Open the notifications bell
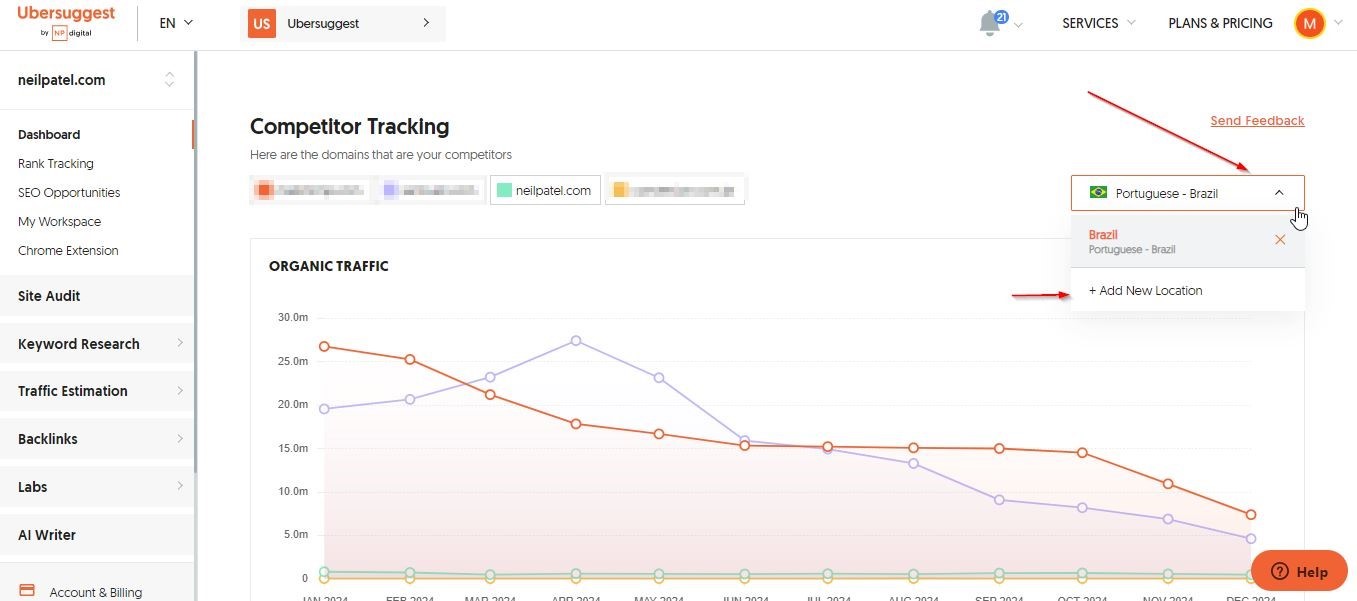The image size is (1357, 601). click(x=989, y=23)
